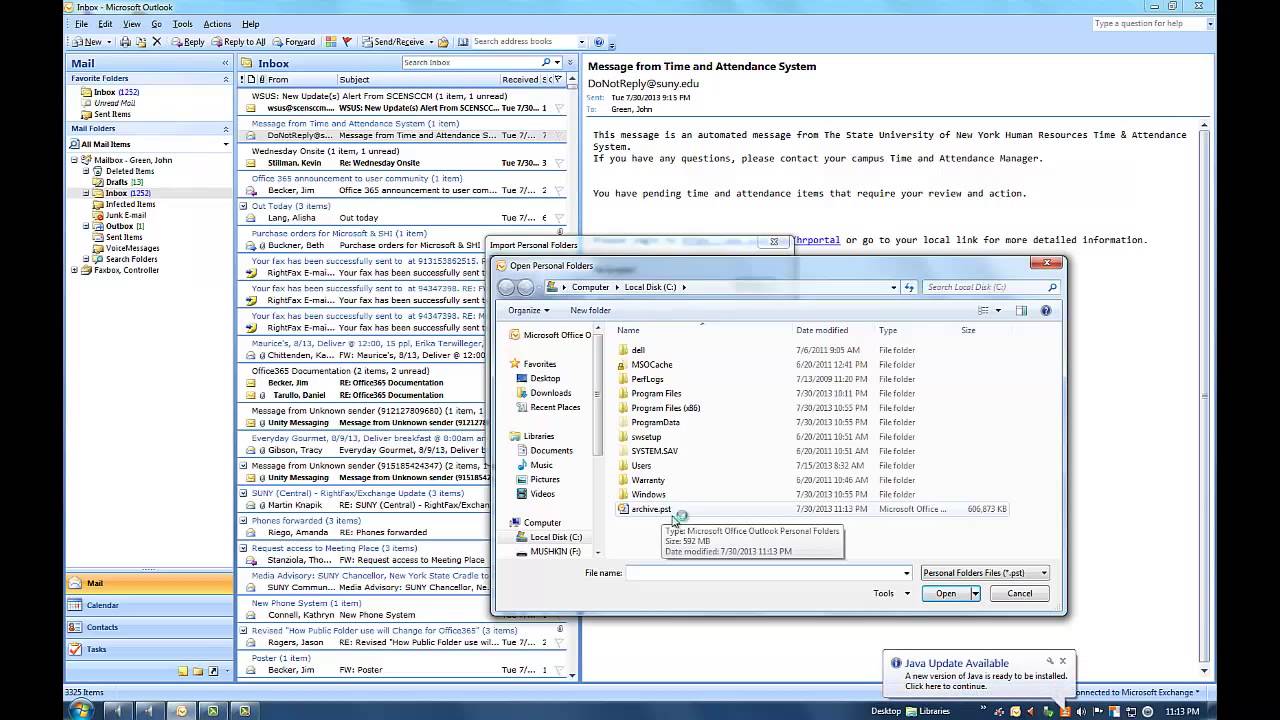This screenshot has width=1280, height=720.
Task: Switch to the Contacts pane
Action: (x=150, y=627)
